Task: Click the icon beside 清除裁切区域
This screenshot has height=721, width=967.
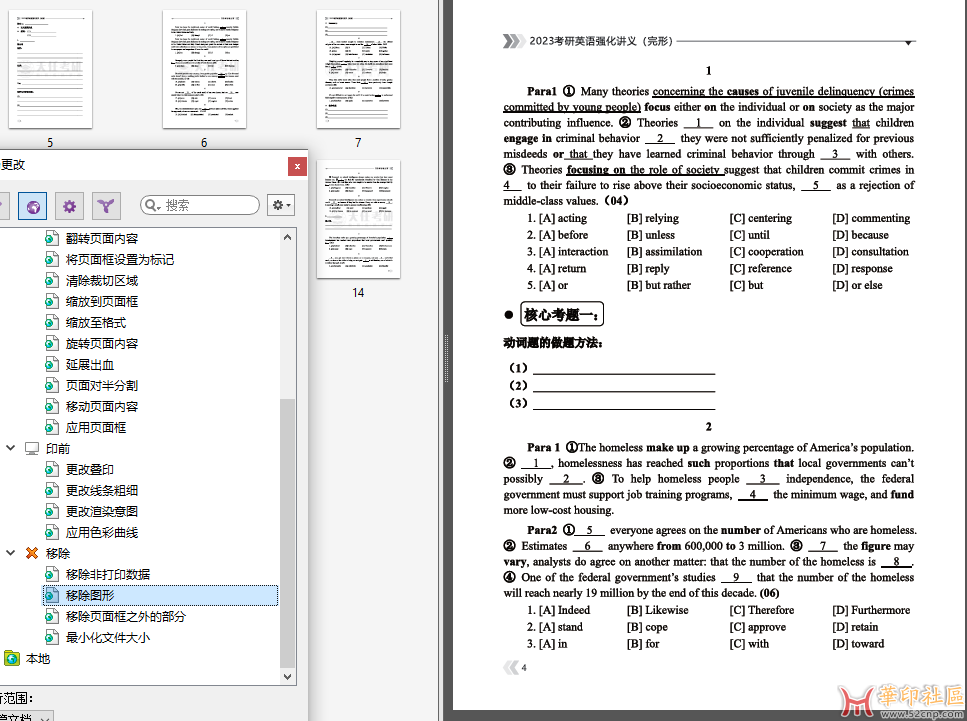Action: [x=52, y=281]
